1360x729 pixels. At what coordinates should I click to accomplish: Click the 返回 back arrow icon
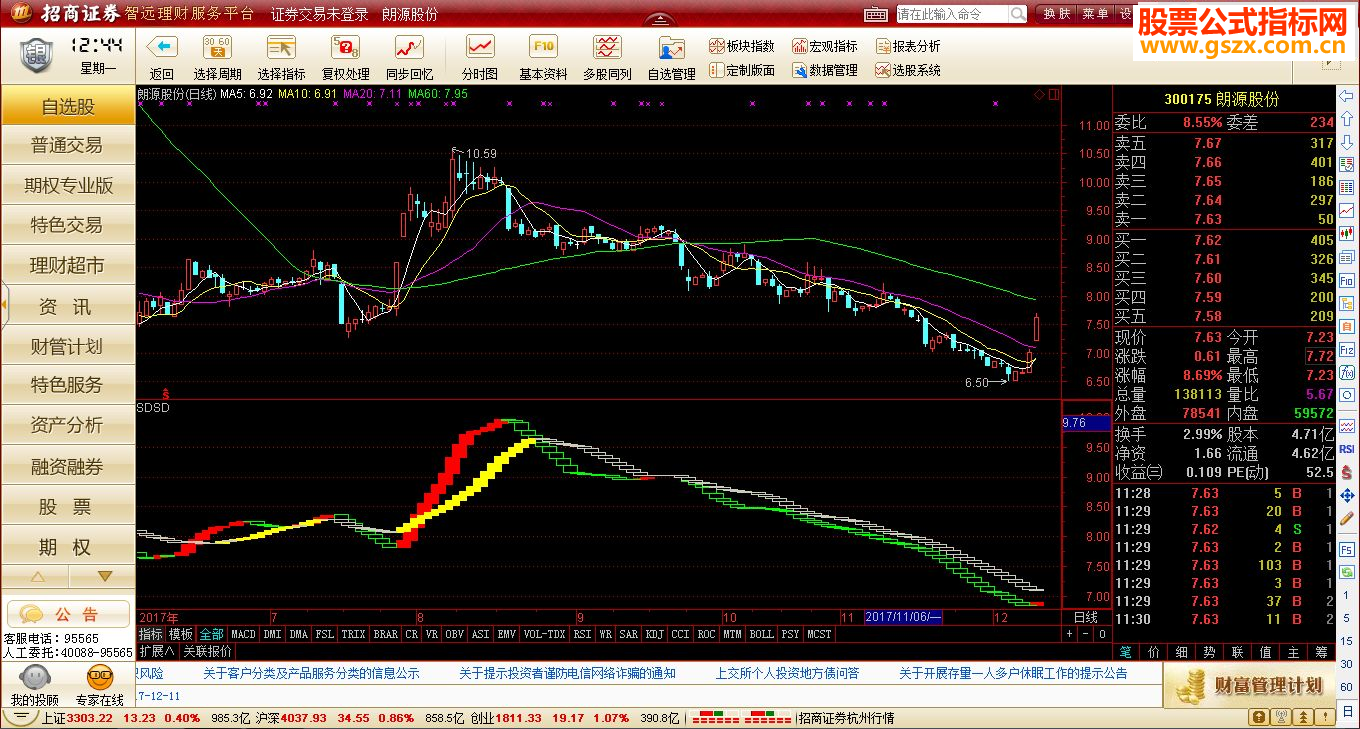point(161,47)
